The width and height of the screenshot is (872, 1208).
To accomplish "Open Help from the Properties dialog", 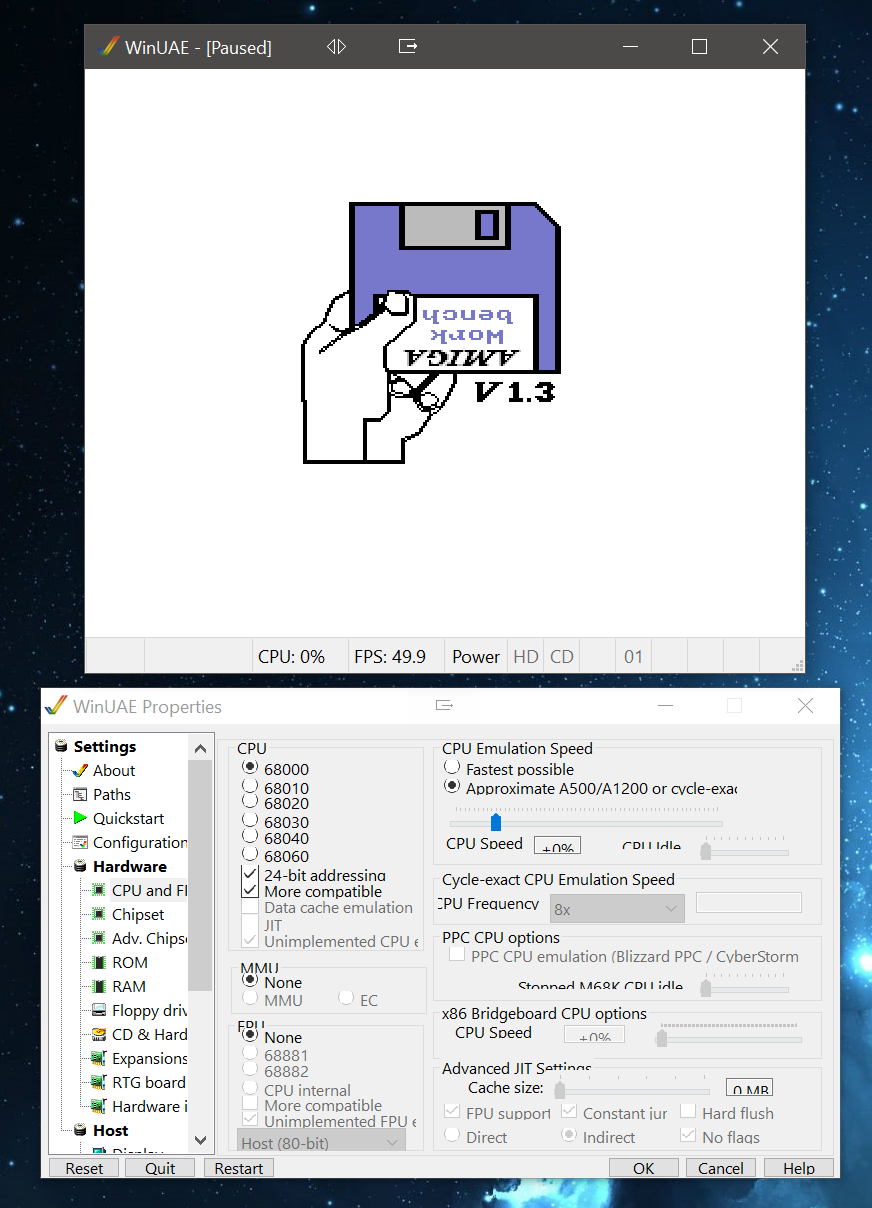I will coord(799,1167).
